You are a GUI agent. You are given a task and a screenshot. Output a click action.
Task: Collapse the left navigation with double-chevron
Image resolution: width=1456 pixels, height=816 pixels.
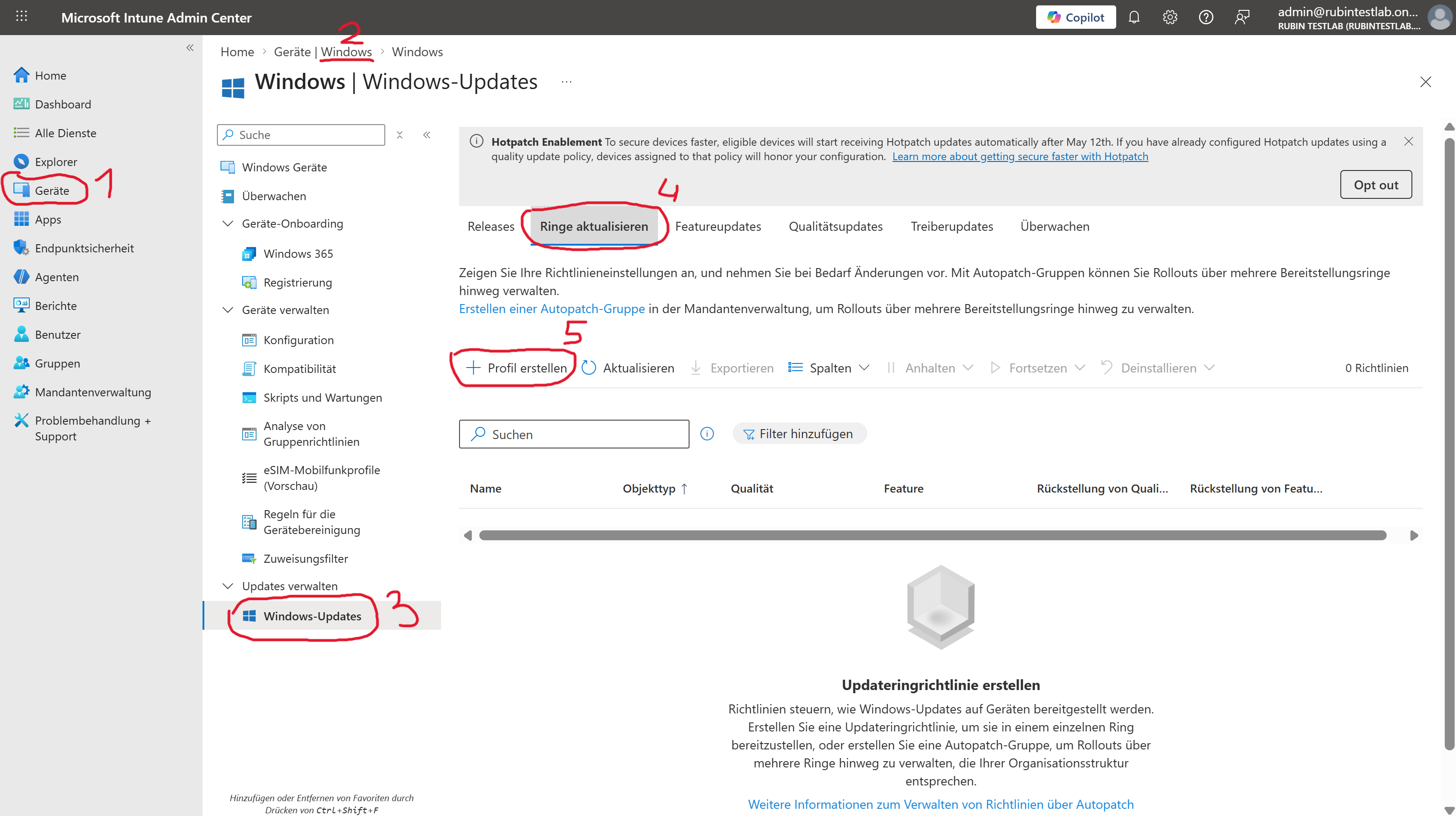click(190, 48)
